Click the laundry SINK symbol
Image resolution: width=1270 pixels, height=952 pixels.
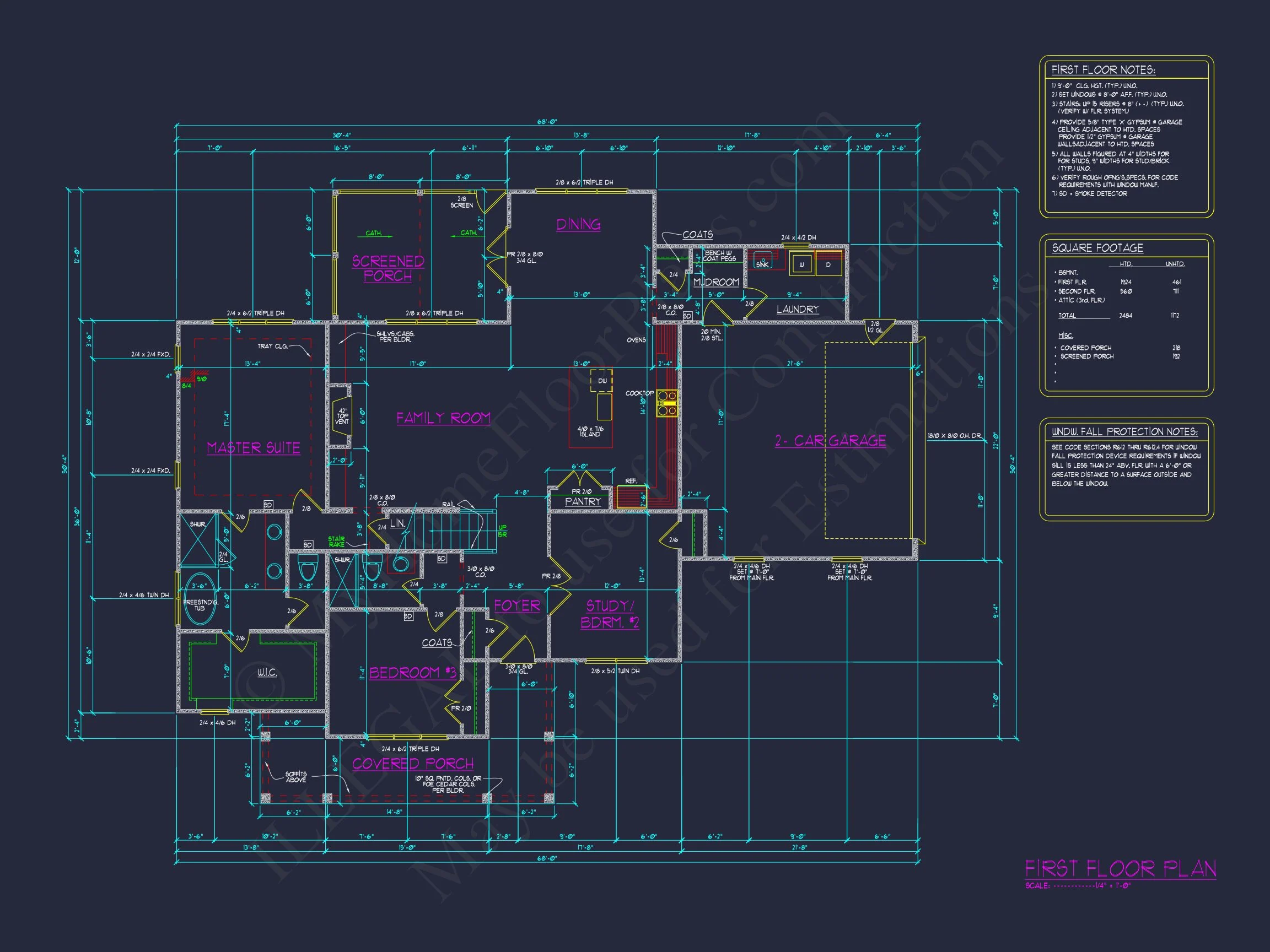pos(762,261)
